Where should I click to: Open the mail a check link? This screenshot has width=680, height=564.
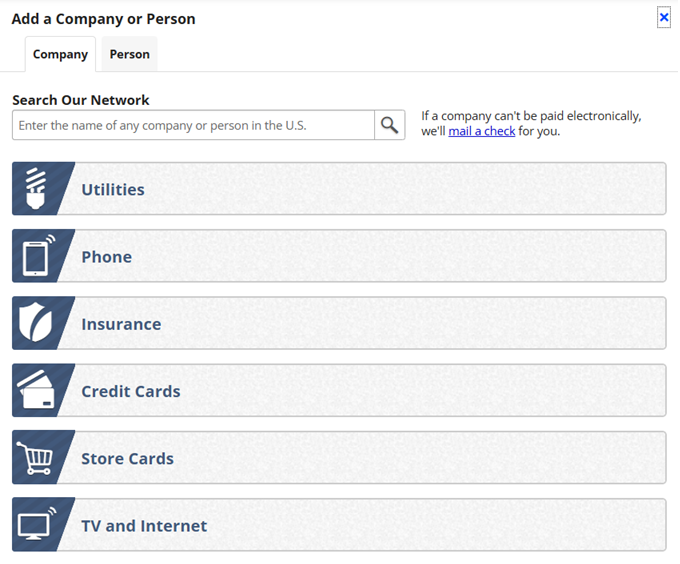[x=481, y=131]
